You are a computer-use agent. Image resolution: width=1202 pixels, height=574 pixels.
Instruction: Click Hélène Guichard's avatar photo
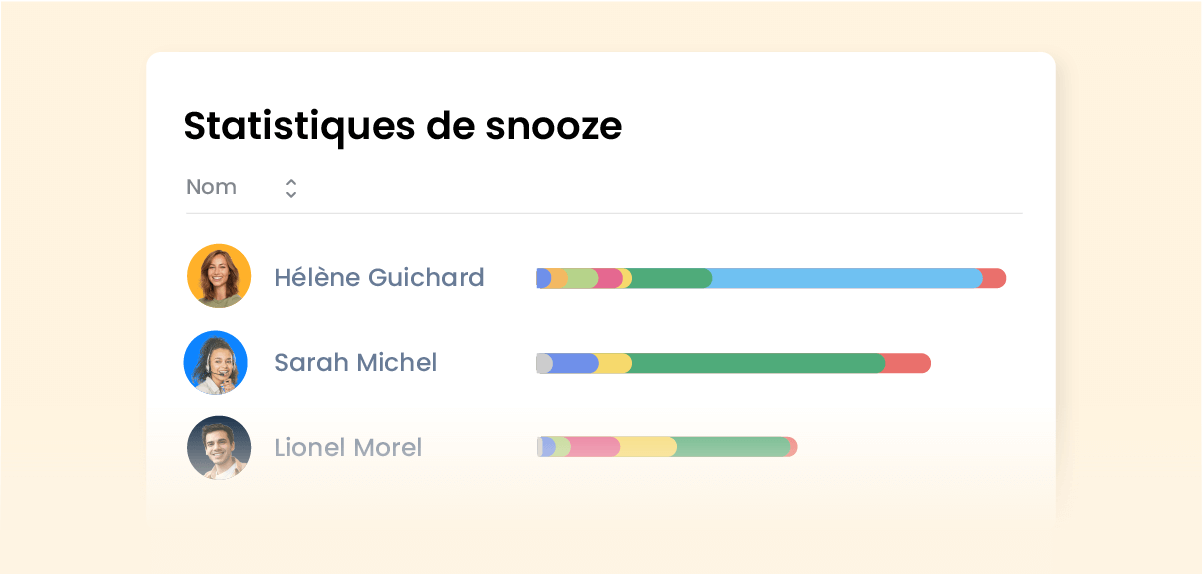219,276
